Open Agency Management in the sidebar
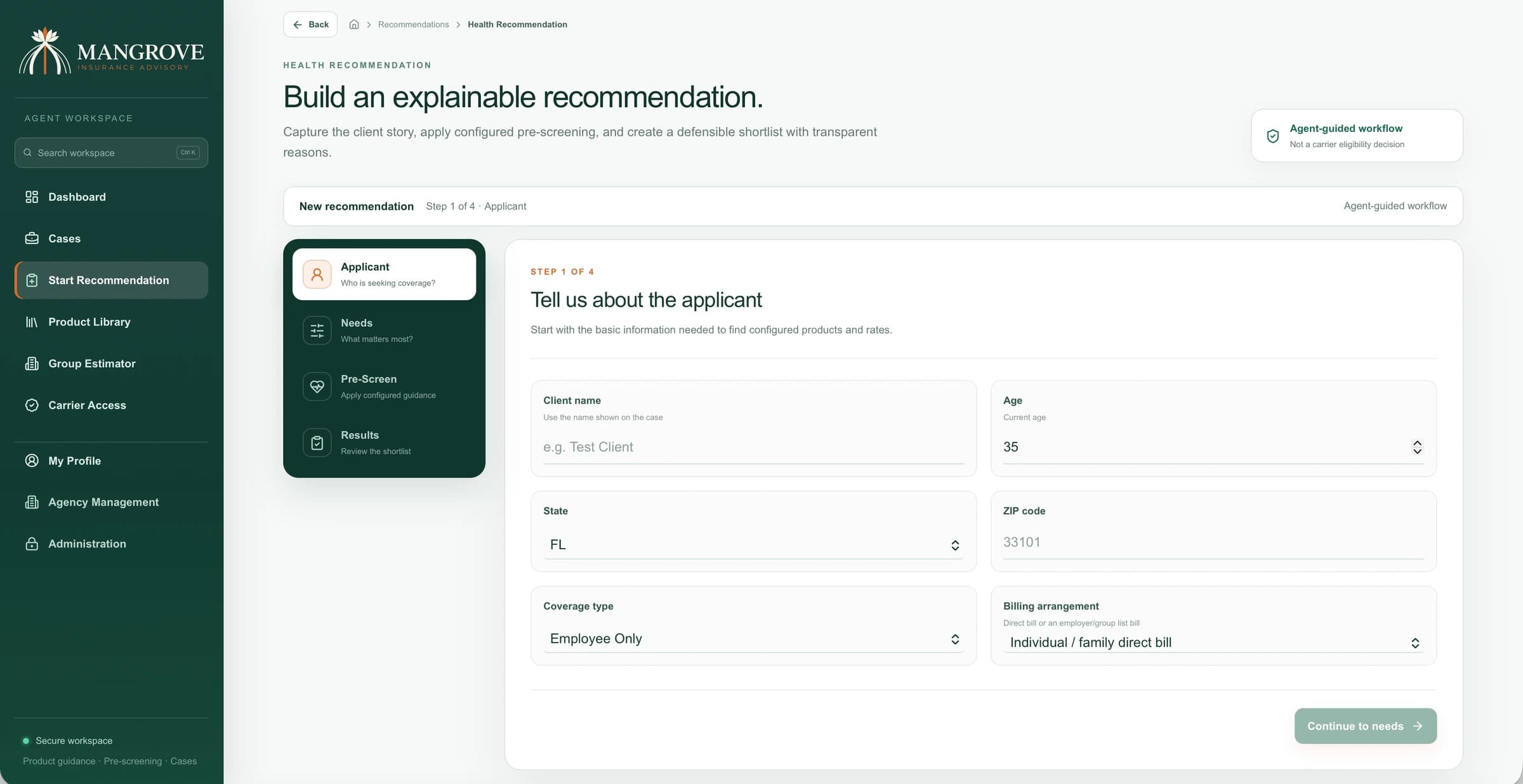 [x=111, y=502]
